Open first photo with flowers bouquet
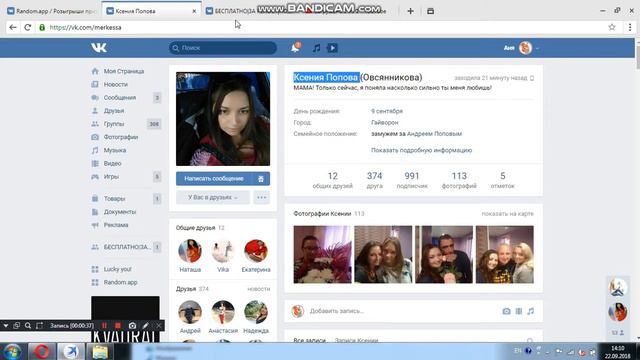 click(x=322, y=254)
